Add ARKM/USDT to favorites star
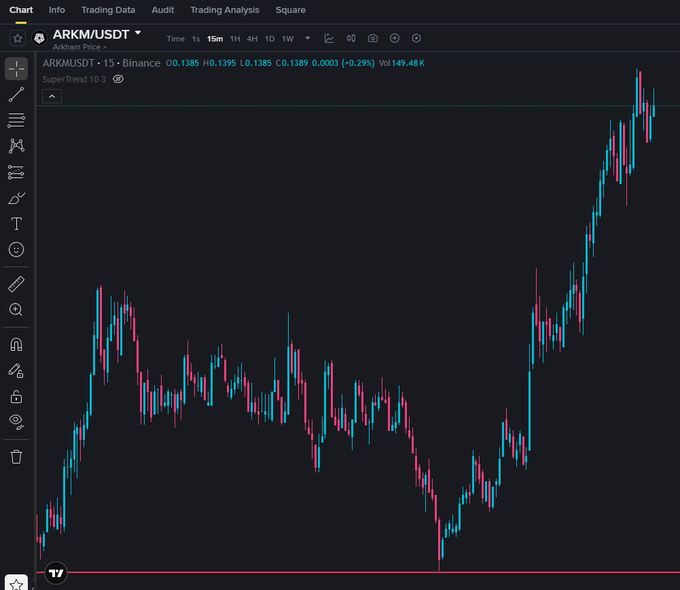The width and height of the screenshot is (680, 590). click(x=17, y=39)
